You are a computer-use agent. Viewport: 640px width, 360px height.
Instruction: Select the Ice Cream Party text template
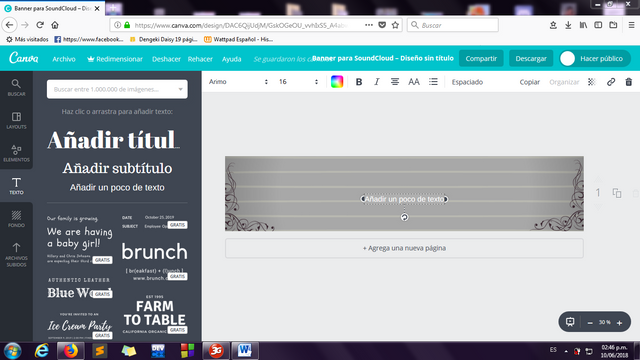(80, 325)
